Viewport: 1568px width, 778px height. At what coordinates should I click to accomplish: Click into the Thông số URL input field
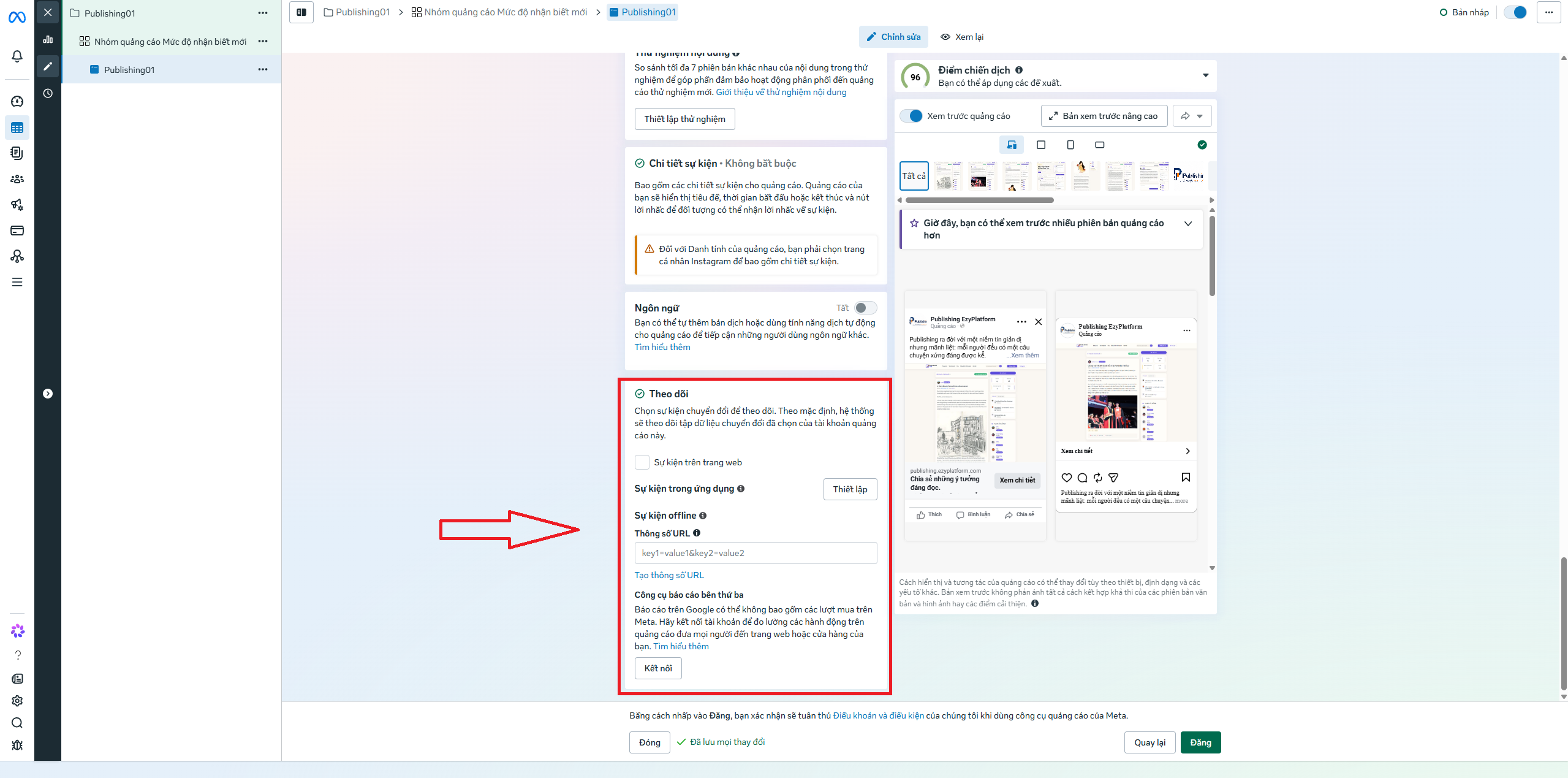point(756,553)
